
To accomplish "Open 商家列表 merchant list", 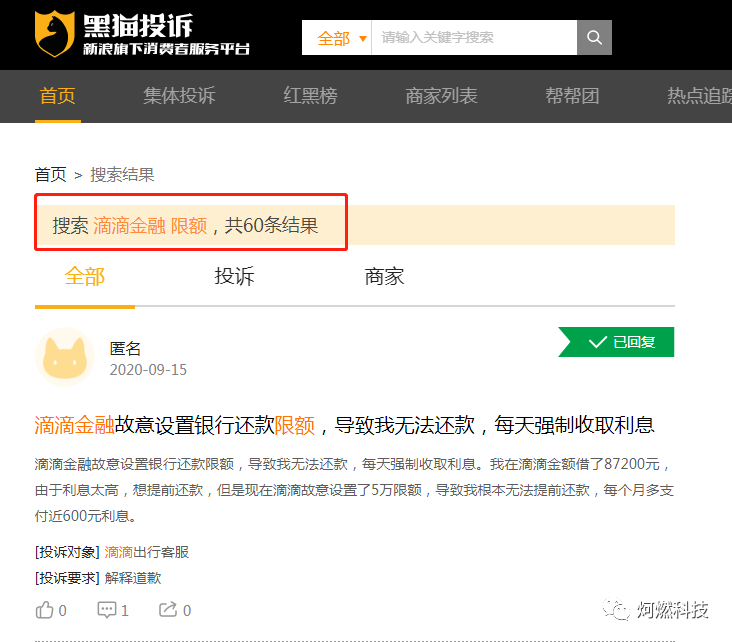I will pyautogui.click(x=441, y=96).
